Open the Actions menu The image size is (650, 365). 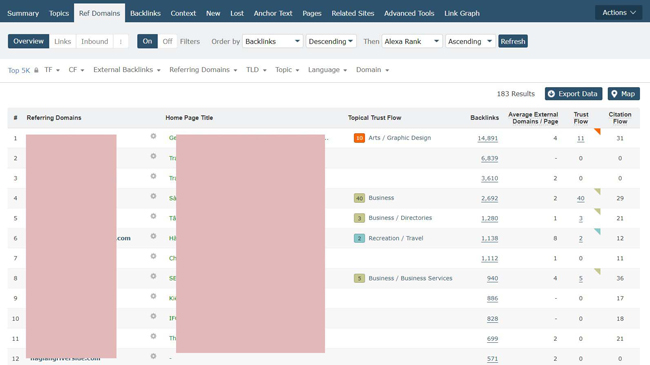pos(618,12)
